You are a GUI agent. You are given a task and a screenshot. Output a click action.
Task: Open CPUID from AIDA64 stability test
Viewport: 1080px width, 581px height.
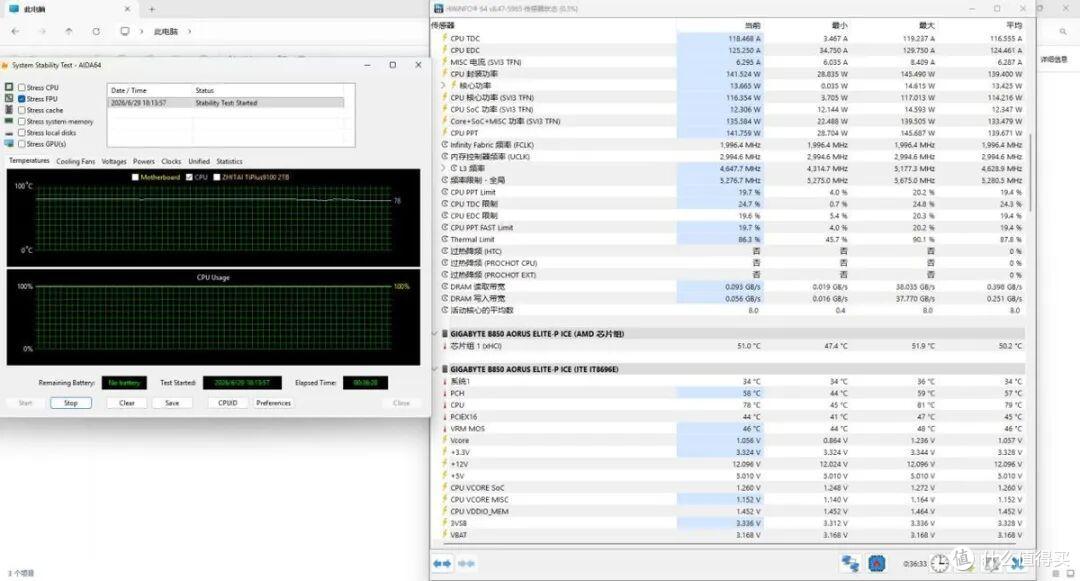(227, 403)
